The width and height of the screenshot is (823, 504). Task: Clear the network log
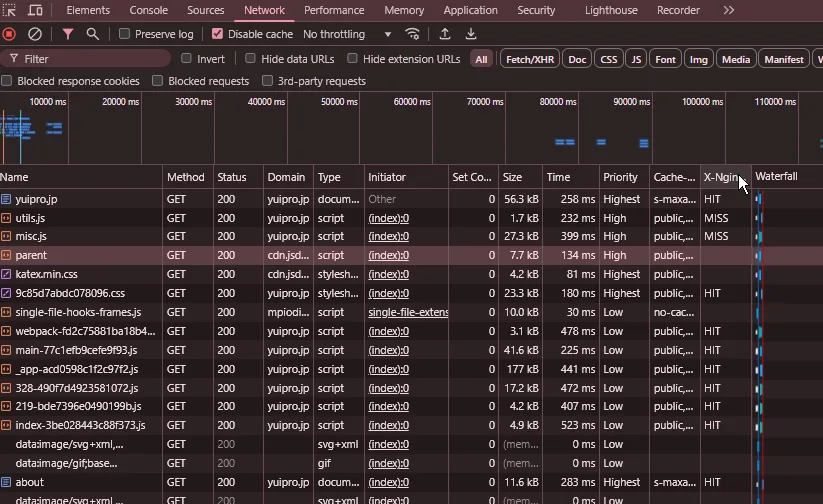[35, 34]
